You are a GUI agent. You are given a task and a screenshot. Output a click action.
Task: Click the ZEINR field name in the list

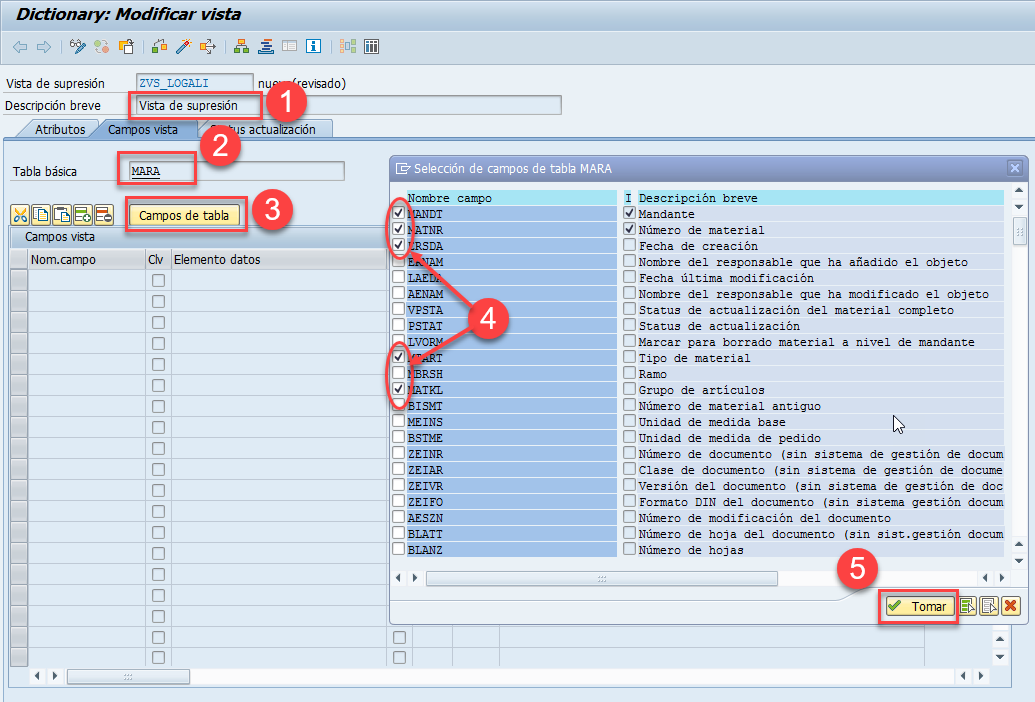(x=425, y=454)
